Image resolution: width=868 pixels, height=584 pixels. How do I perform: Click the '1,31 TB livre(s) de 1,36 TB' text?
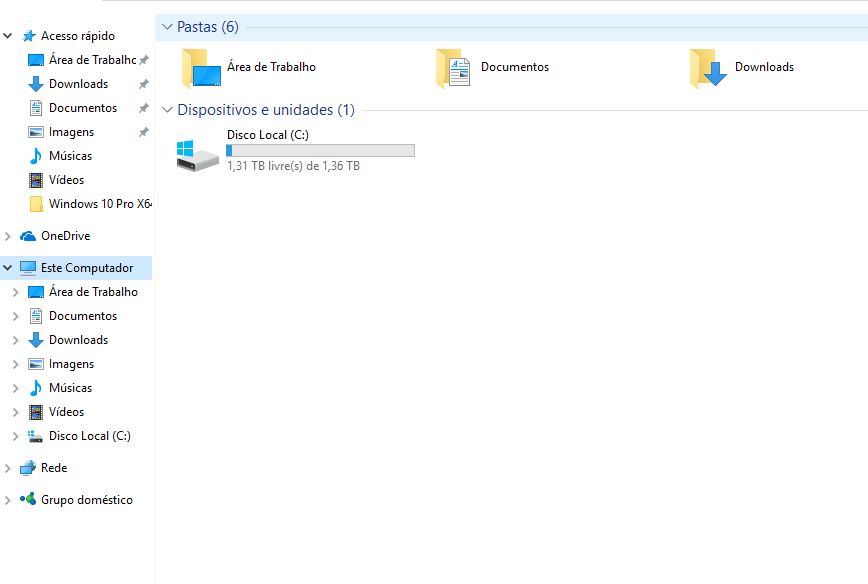click(x=293, y=166)
